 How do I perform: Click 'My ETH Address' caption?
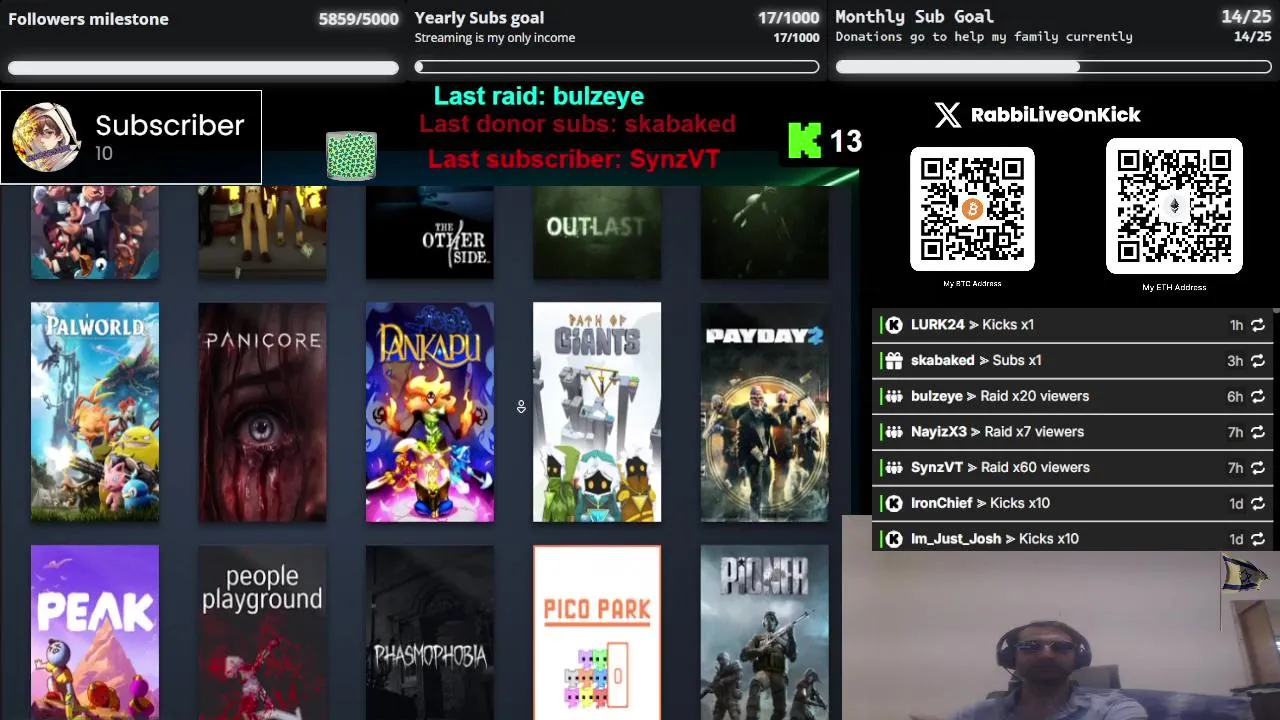click(x=1174, y=288)
